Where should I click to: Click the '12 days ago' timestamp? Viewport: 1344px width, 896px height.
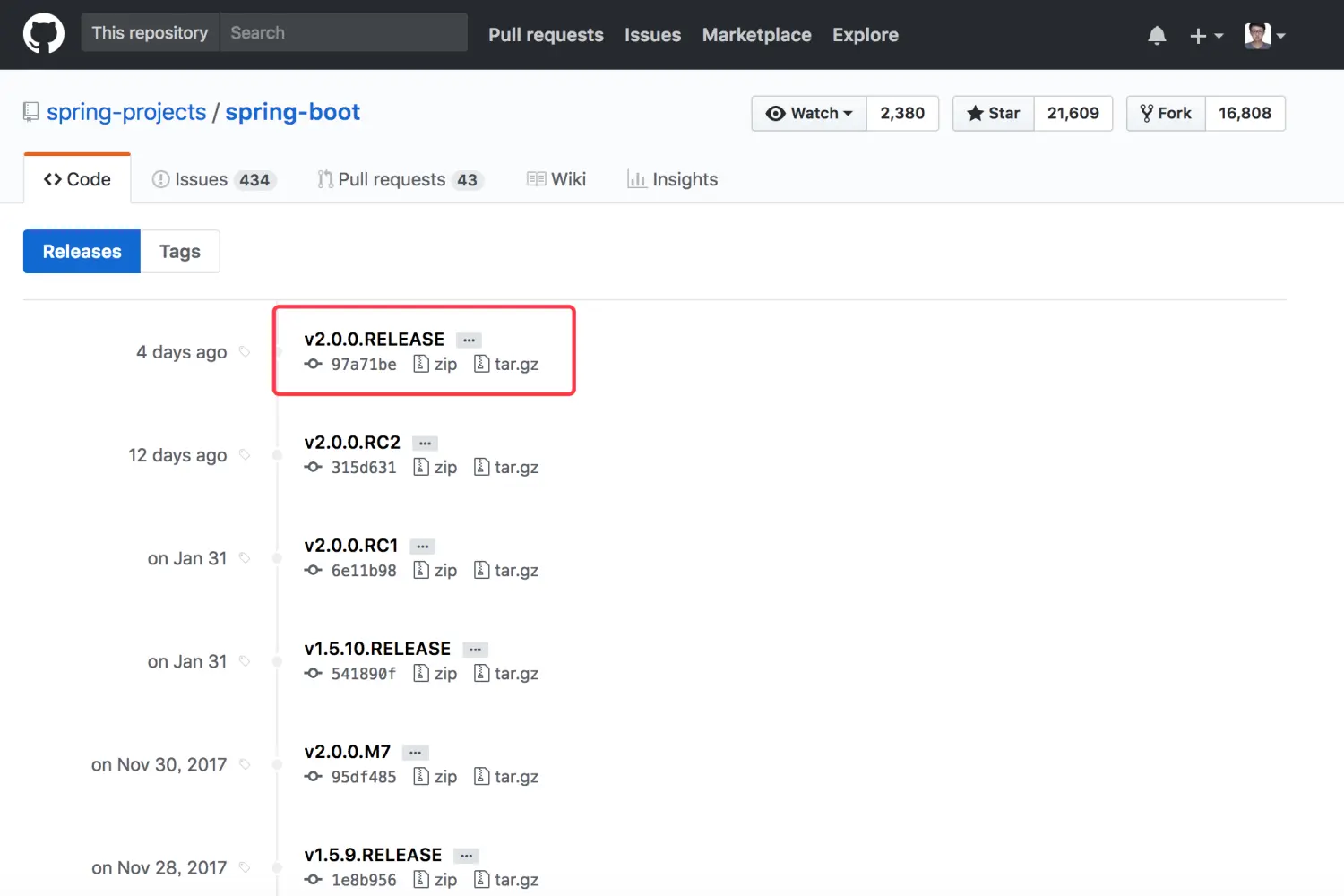point(177,455)
